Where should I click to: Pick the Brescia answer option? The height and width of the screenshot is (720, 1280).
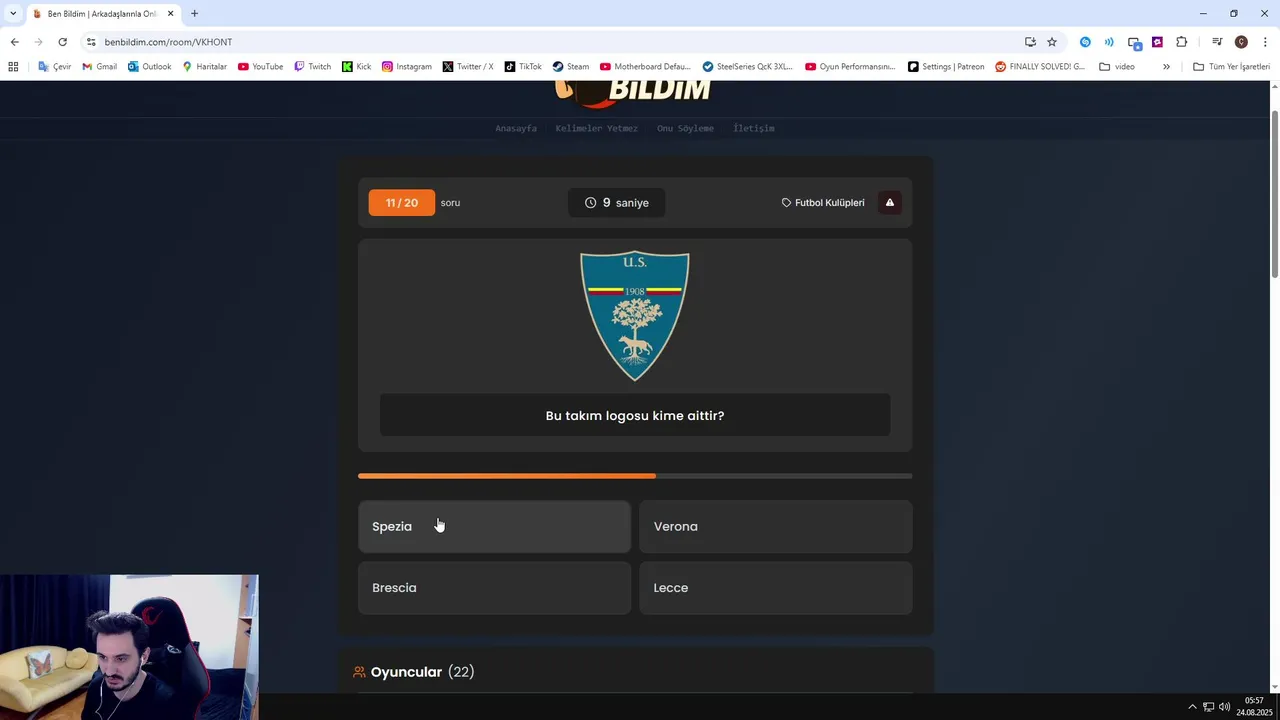coord(494,588)
